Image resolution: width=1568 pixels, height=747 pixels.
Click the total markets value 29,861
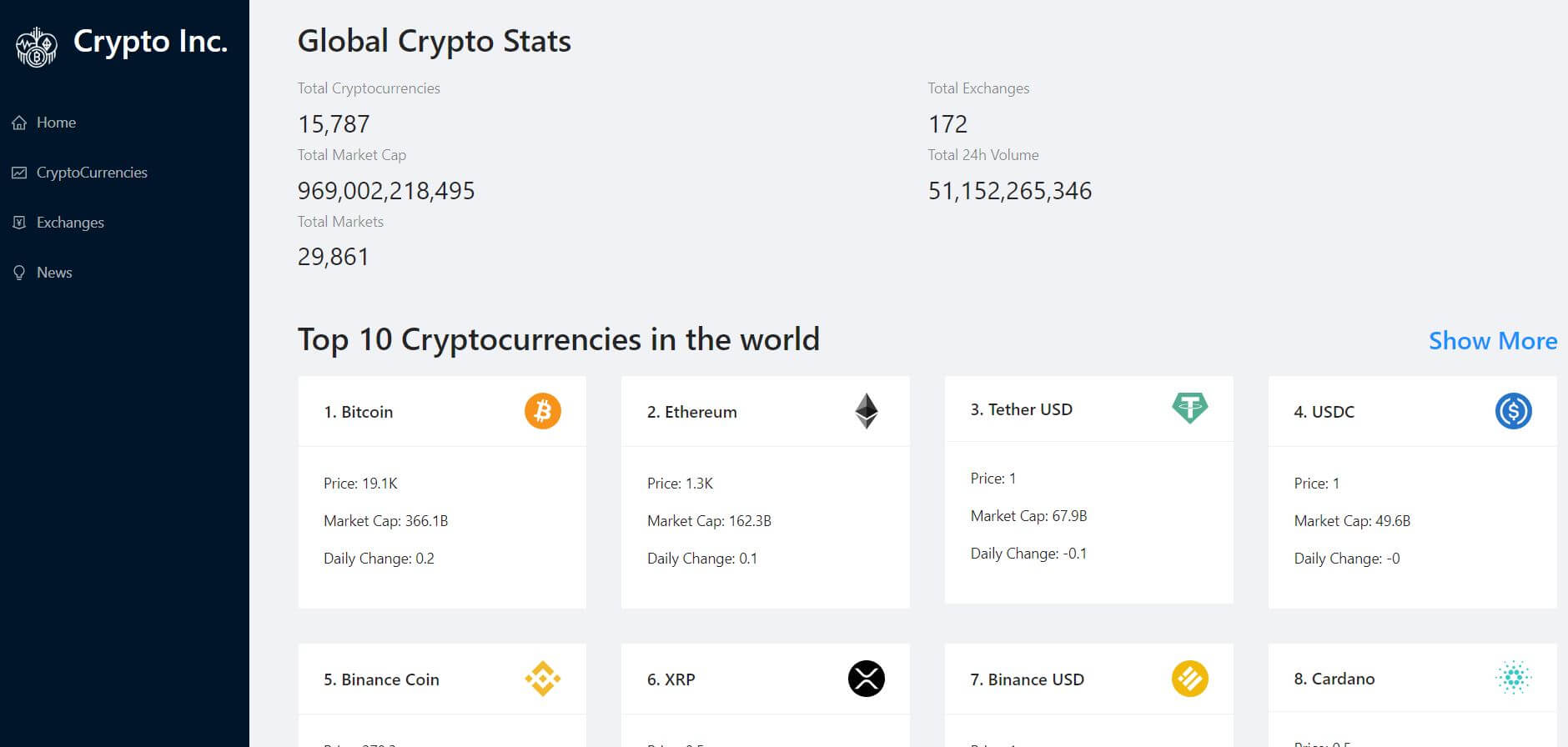pyautogui.click(x=334, y=257)
